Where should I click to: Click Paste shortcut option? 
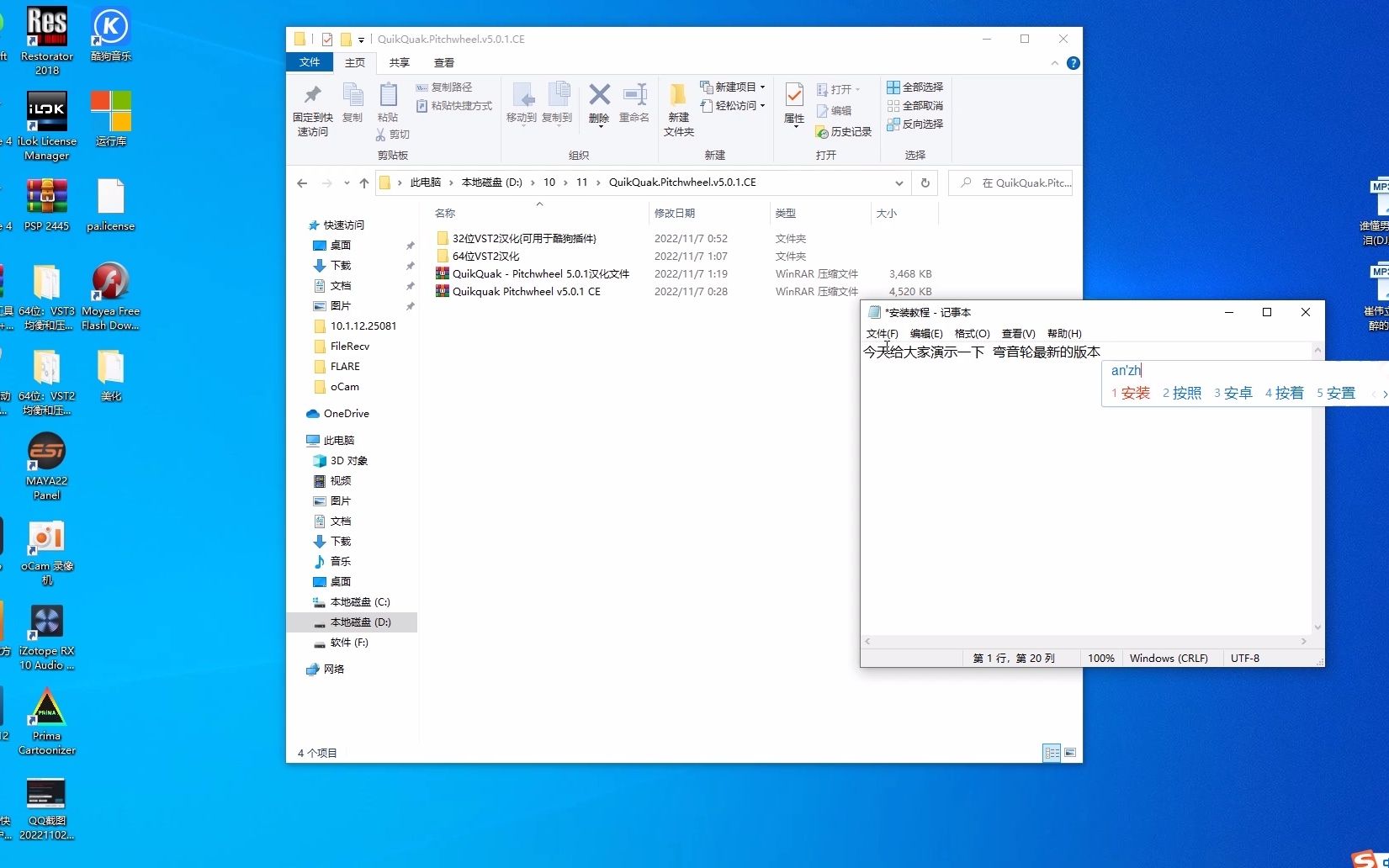click(x=454, y=106)
